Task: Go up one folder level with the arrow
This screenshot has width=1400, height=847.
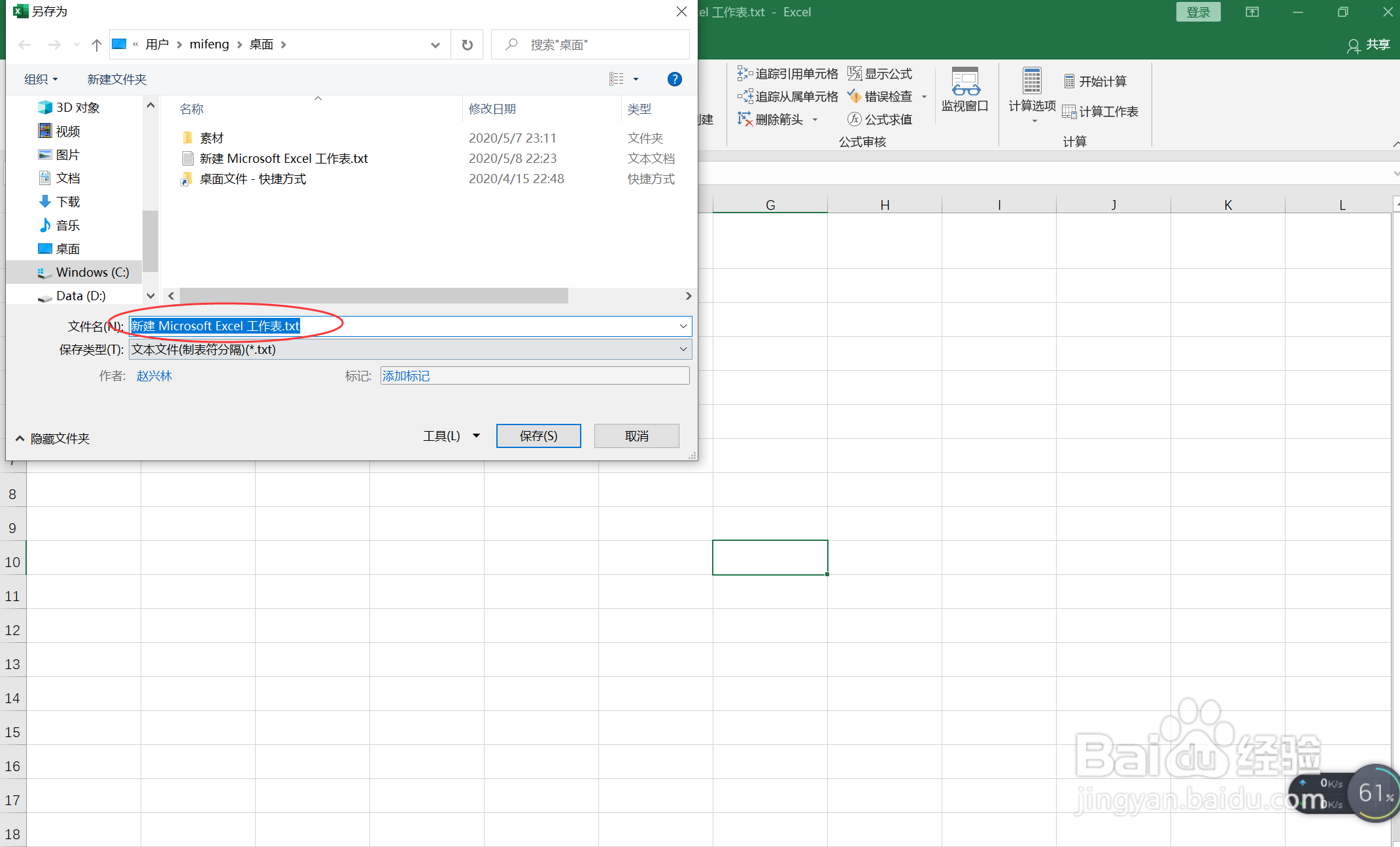Action: pyautogui.click(x=97, y=44)
